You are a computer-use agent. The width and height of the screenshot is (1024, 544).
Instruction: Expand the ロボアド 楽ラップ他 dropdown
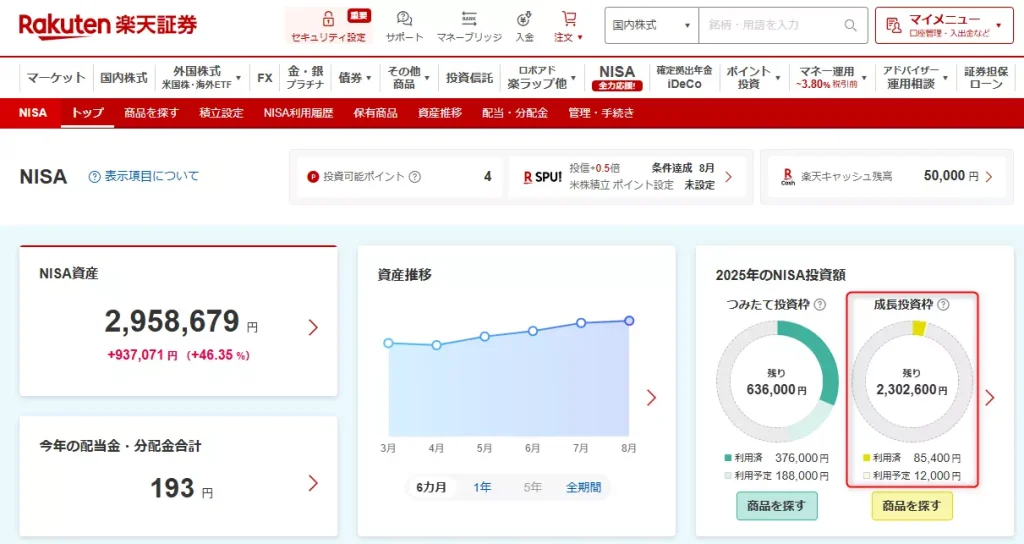tap(573, 78)
